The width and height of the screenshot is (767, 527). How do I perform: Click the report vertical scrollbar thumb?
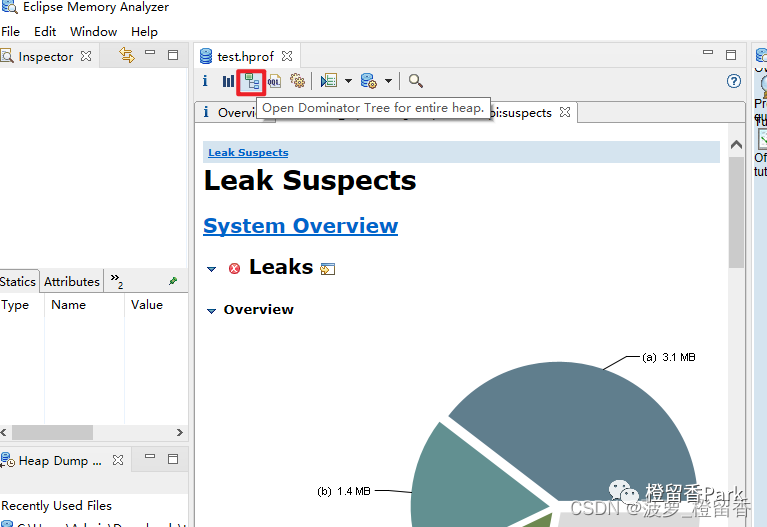[x=736, y=212]
